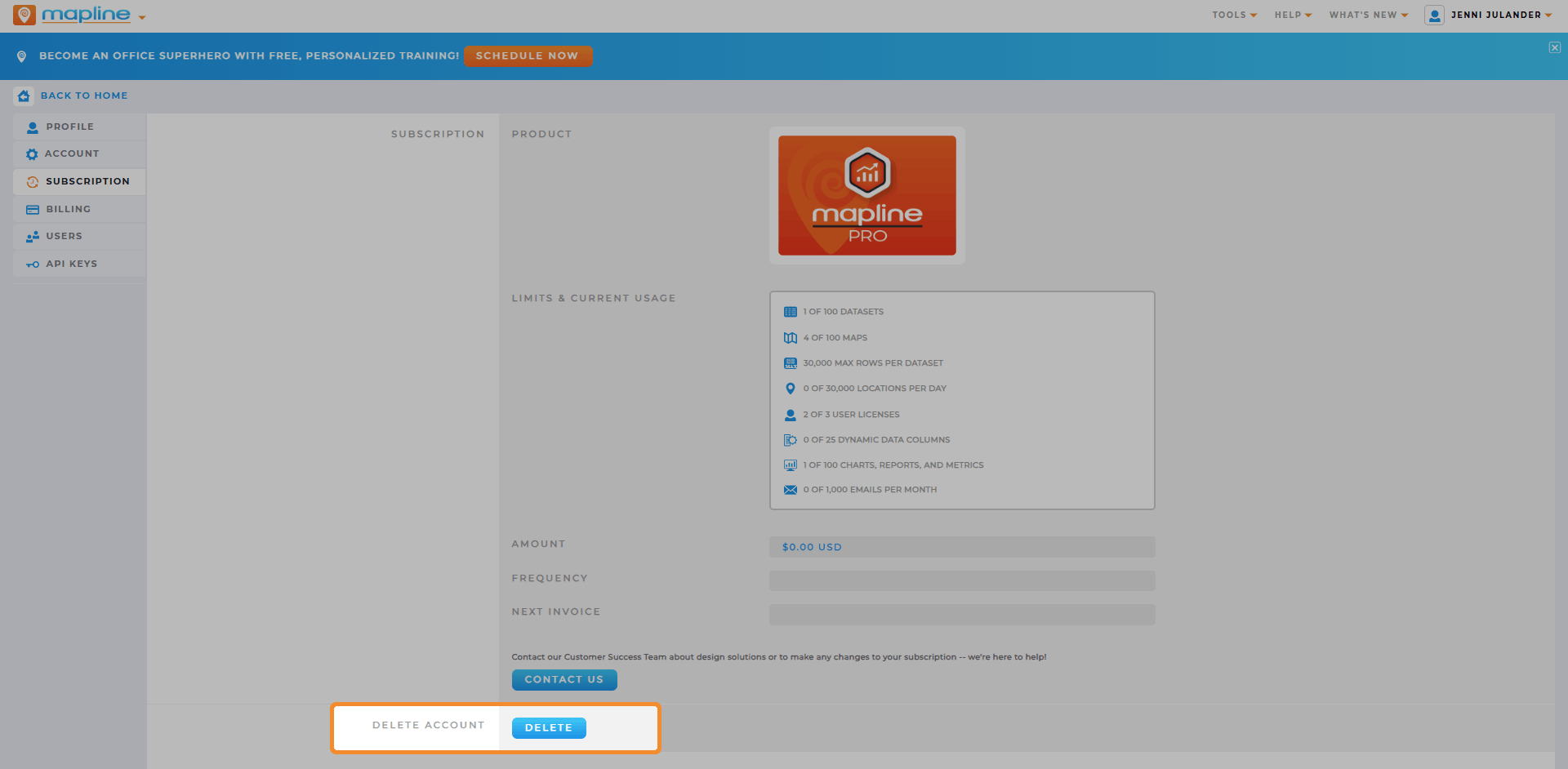Open the Jenni Julander user menu
Image resolution: width=1568 pixels, height=769 pixels.
tap(1501, 15)
